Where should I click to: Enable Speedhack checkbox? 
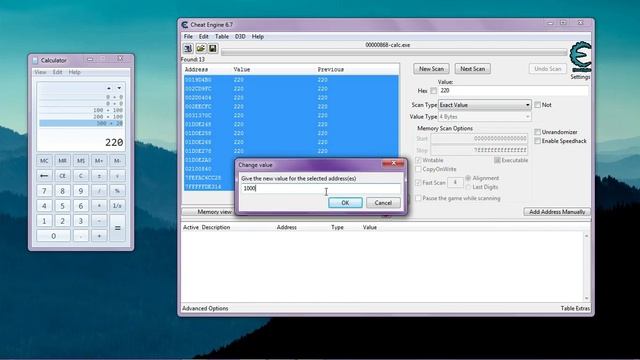[x=538, y=141]
